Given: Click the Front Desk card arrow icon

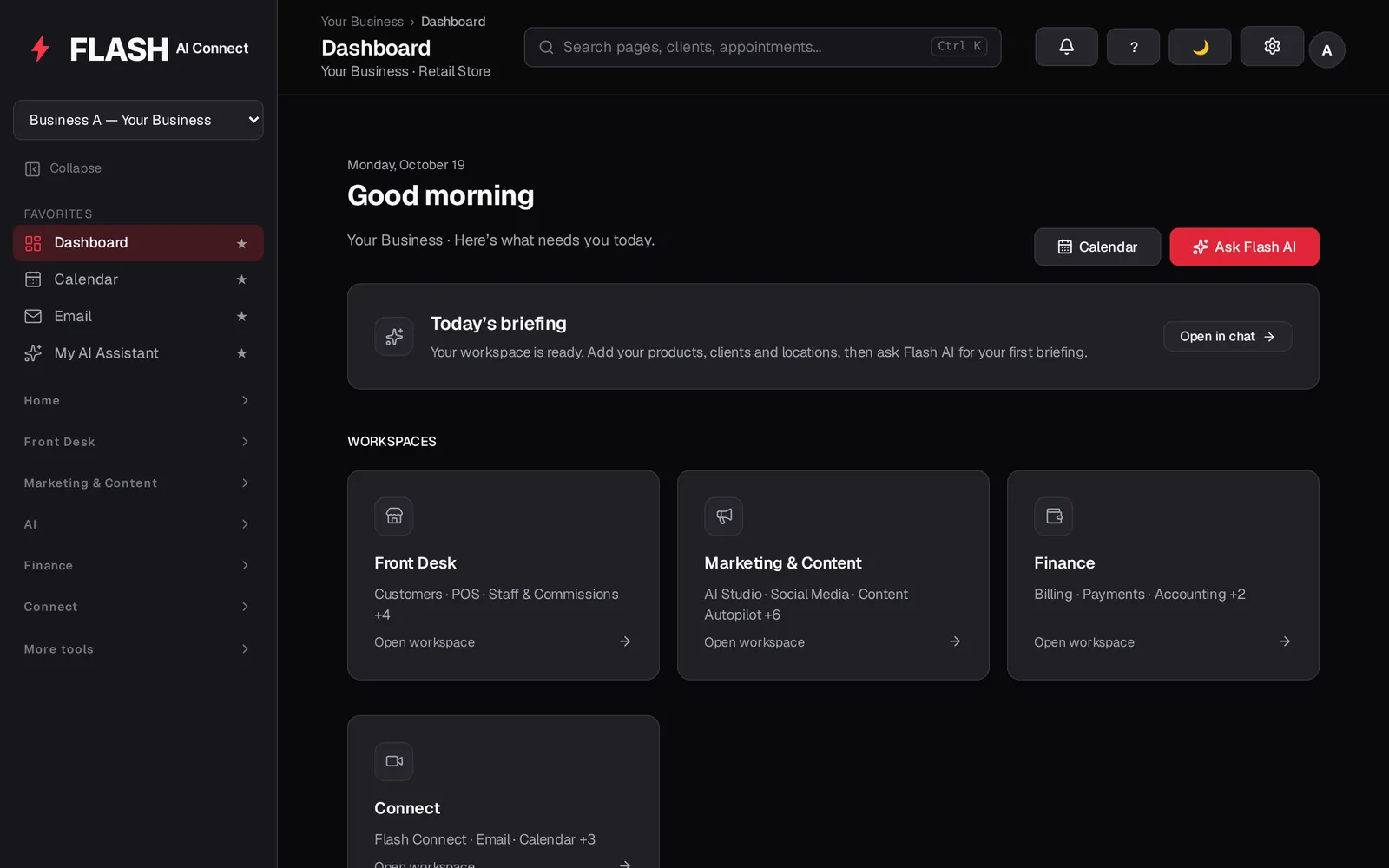Looking at the screenshot, I should pos(625,641).
